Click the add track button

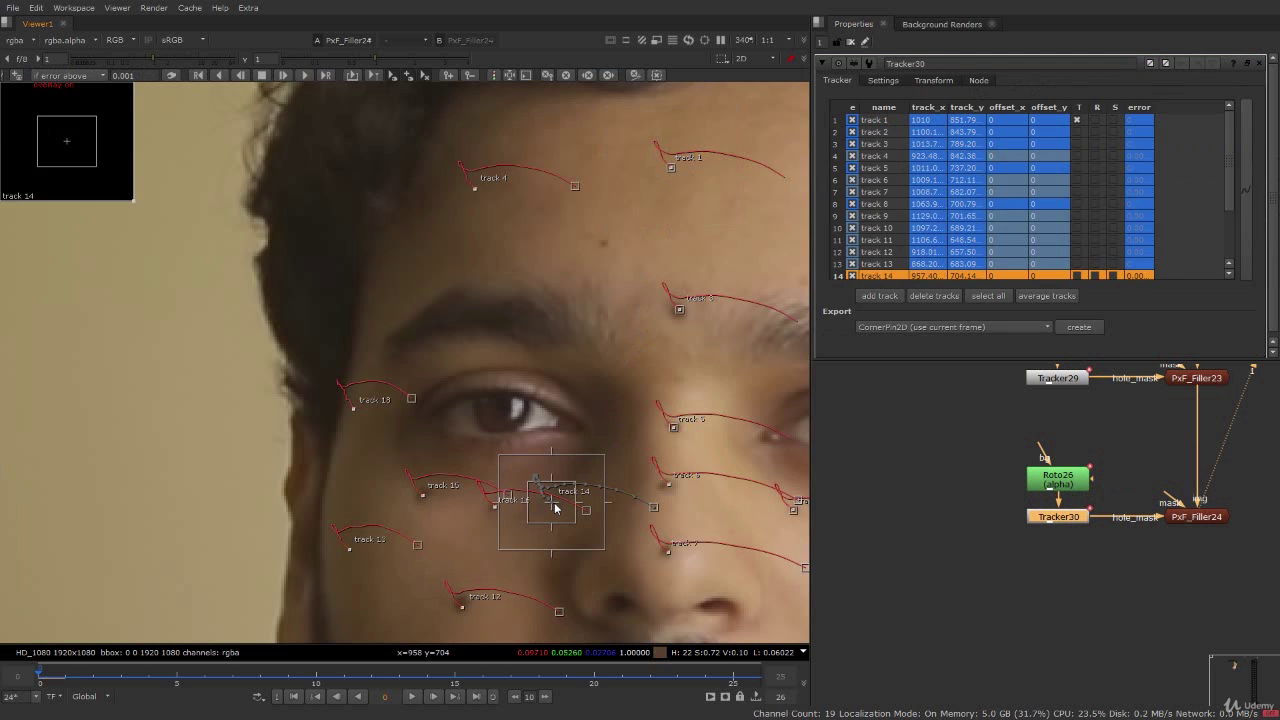(x=880, y=296)
